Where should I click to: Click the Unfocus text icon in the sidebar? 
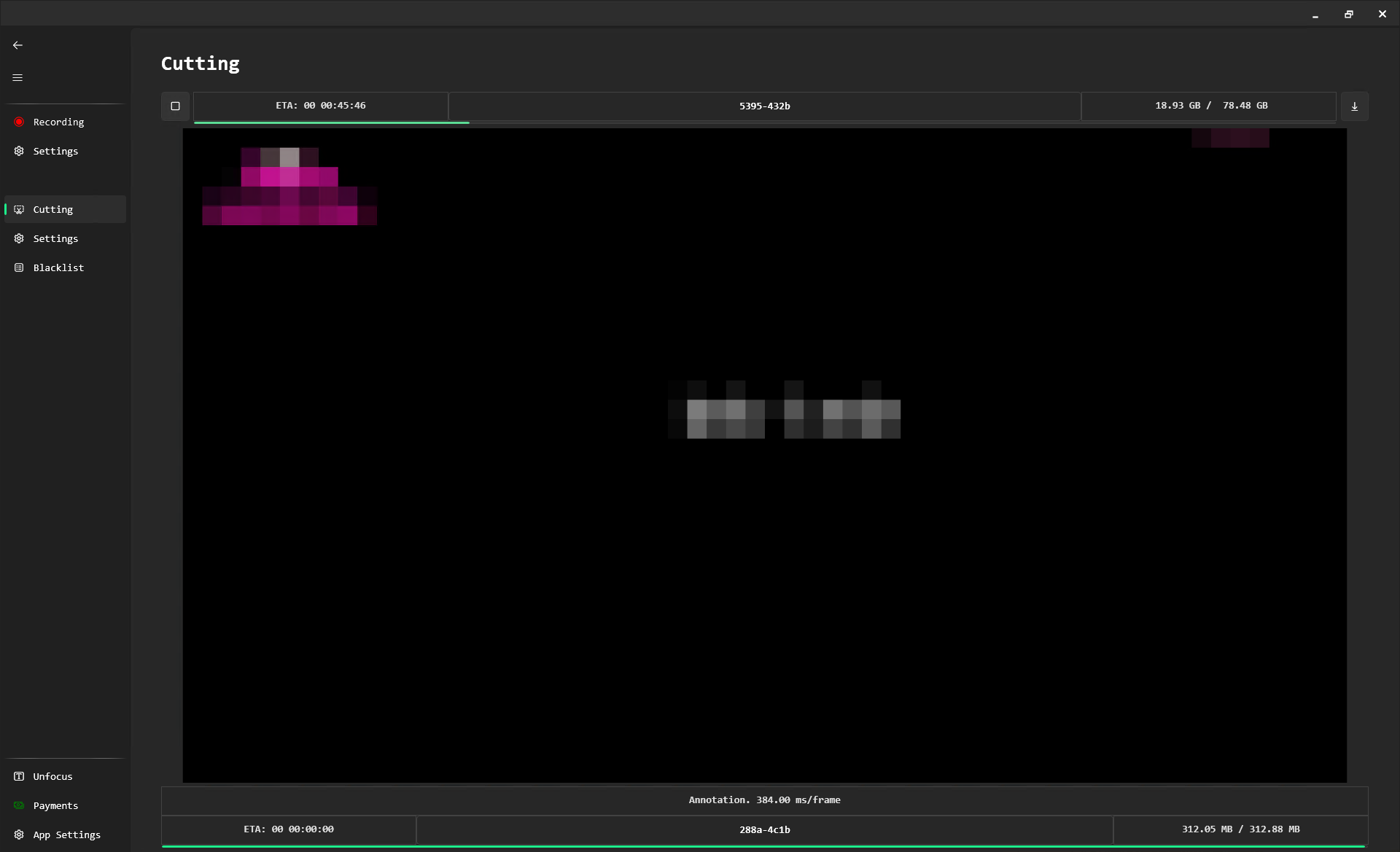tap(19, 776)
